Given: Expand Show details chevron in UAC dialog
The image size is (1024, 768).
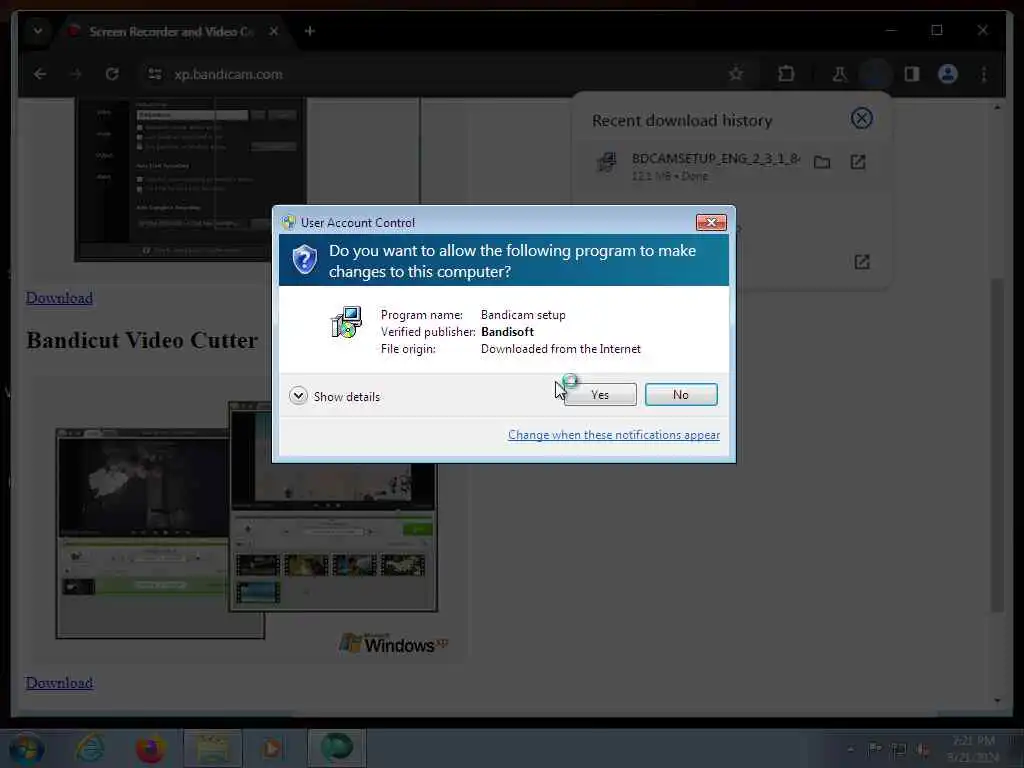Looking at the screenshot, I should (x=298, y=396).
